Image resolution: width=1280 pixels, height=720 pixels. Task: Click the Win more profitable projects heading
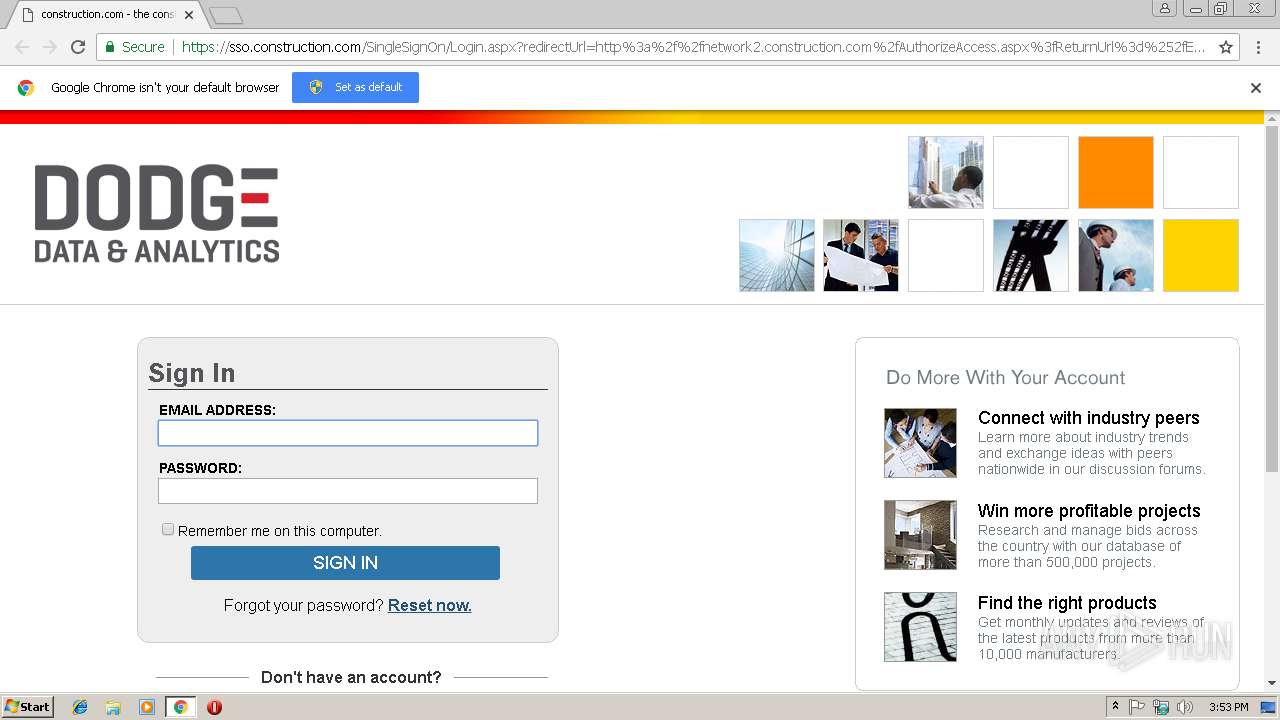coord(1089,511)
